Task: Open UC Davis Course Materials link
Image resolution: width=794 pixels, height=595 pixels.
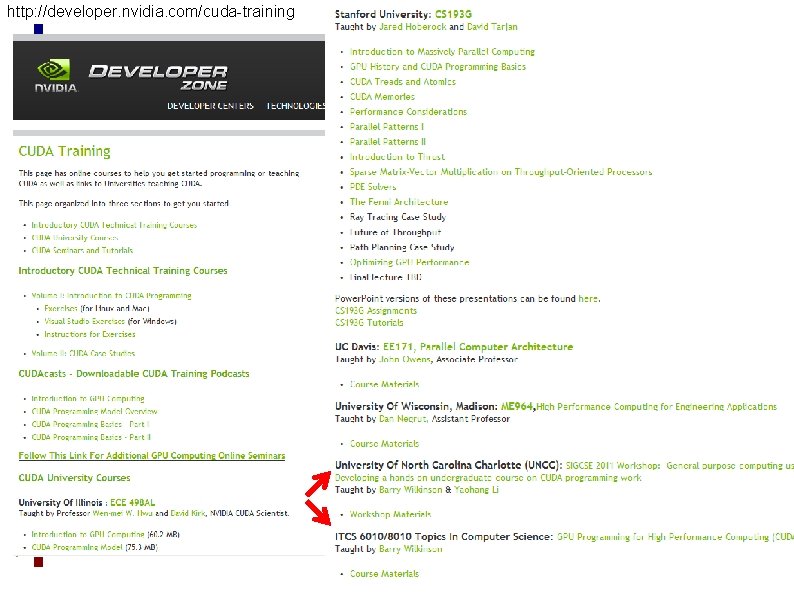Action: [x=384, y=384]
